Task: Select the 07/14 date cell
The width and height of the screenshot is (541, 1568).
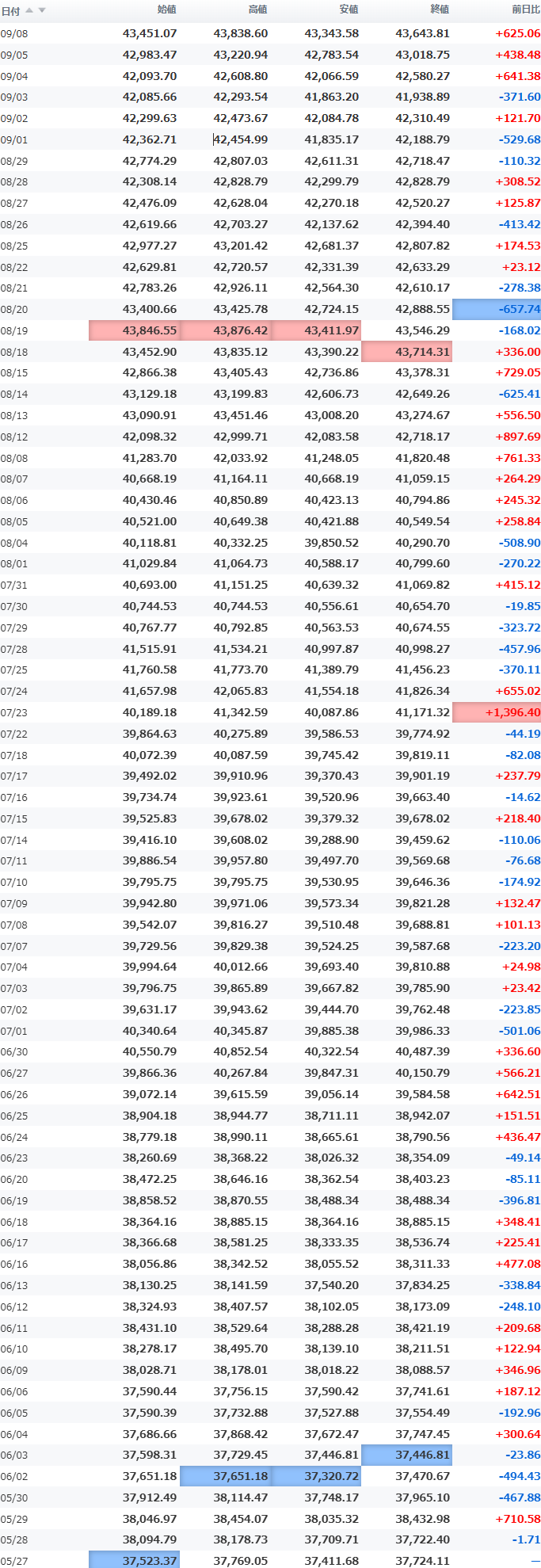Action: pos(14,841)
